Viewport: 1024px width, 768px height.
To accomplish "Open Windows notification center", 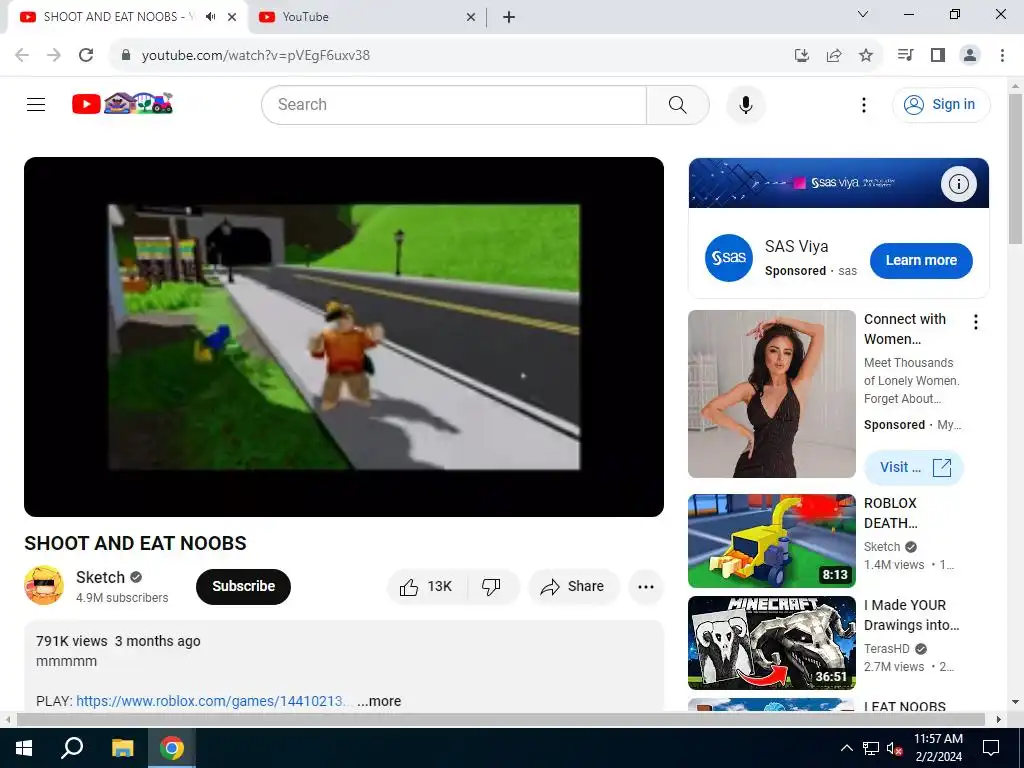I will tap(991, 748).
